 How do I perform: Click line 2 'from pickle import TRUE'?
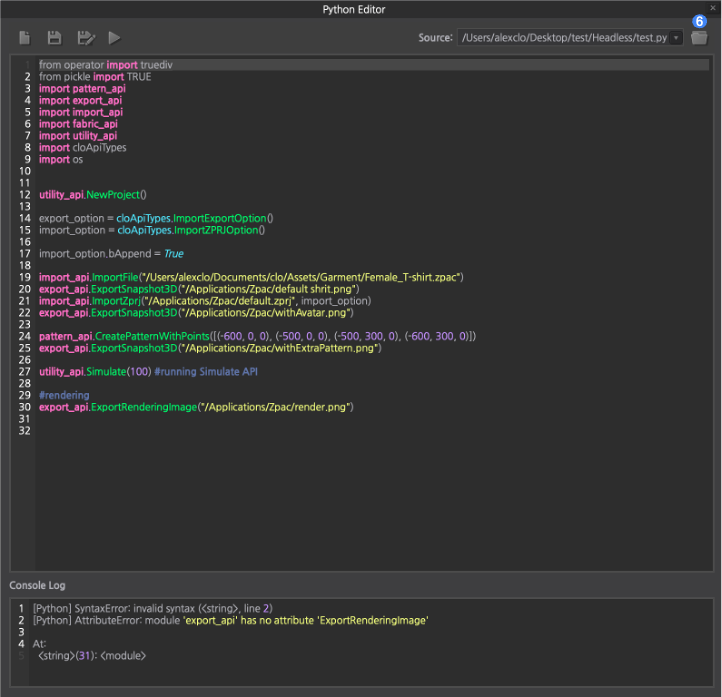(x=95, y=77)
